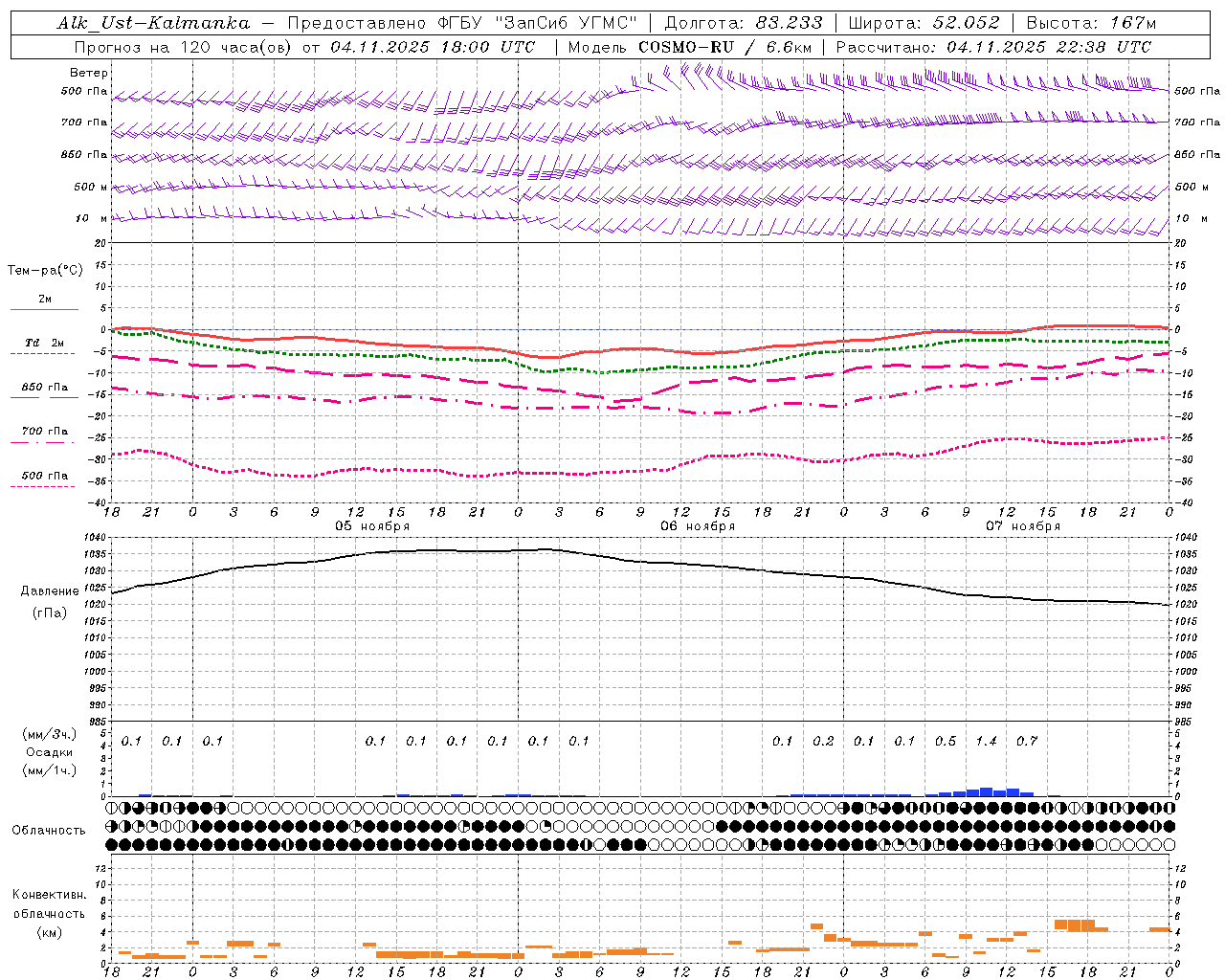Click the 500 м wind level label on left
This screenshot has height=980, width=1225.
[91, 188]
